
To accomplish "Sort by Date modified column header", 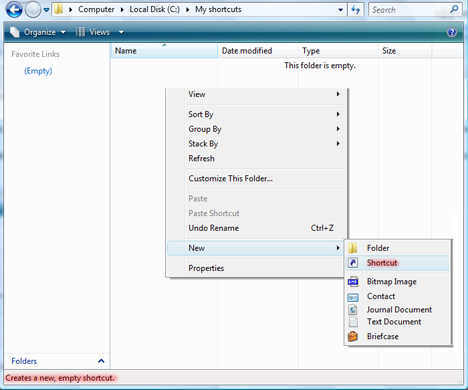I will point(258,51).
